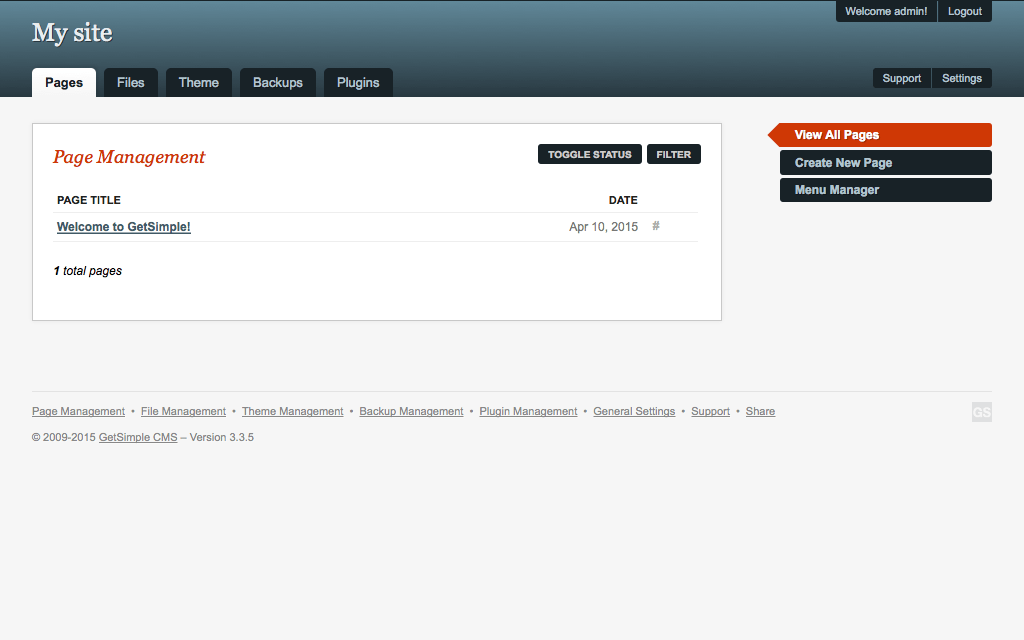The height and width of the screenshot is (640, 1024).
Task: Open the Welcome to GetSimple! page
Action: coord(123,227)
